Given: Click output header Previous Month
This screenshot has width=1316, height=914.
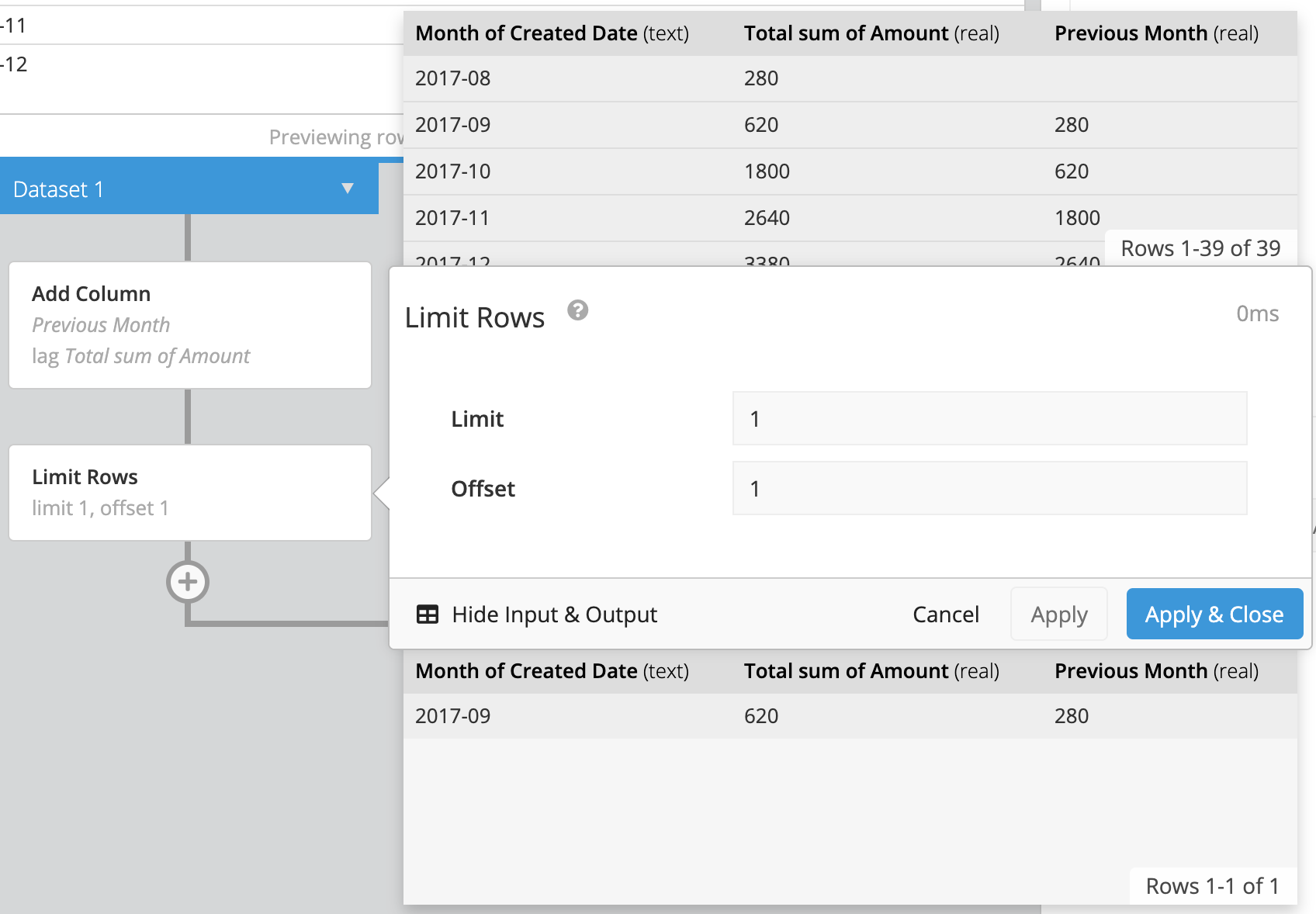Looking at the screenshot, I should click(1156, 671).
